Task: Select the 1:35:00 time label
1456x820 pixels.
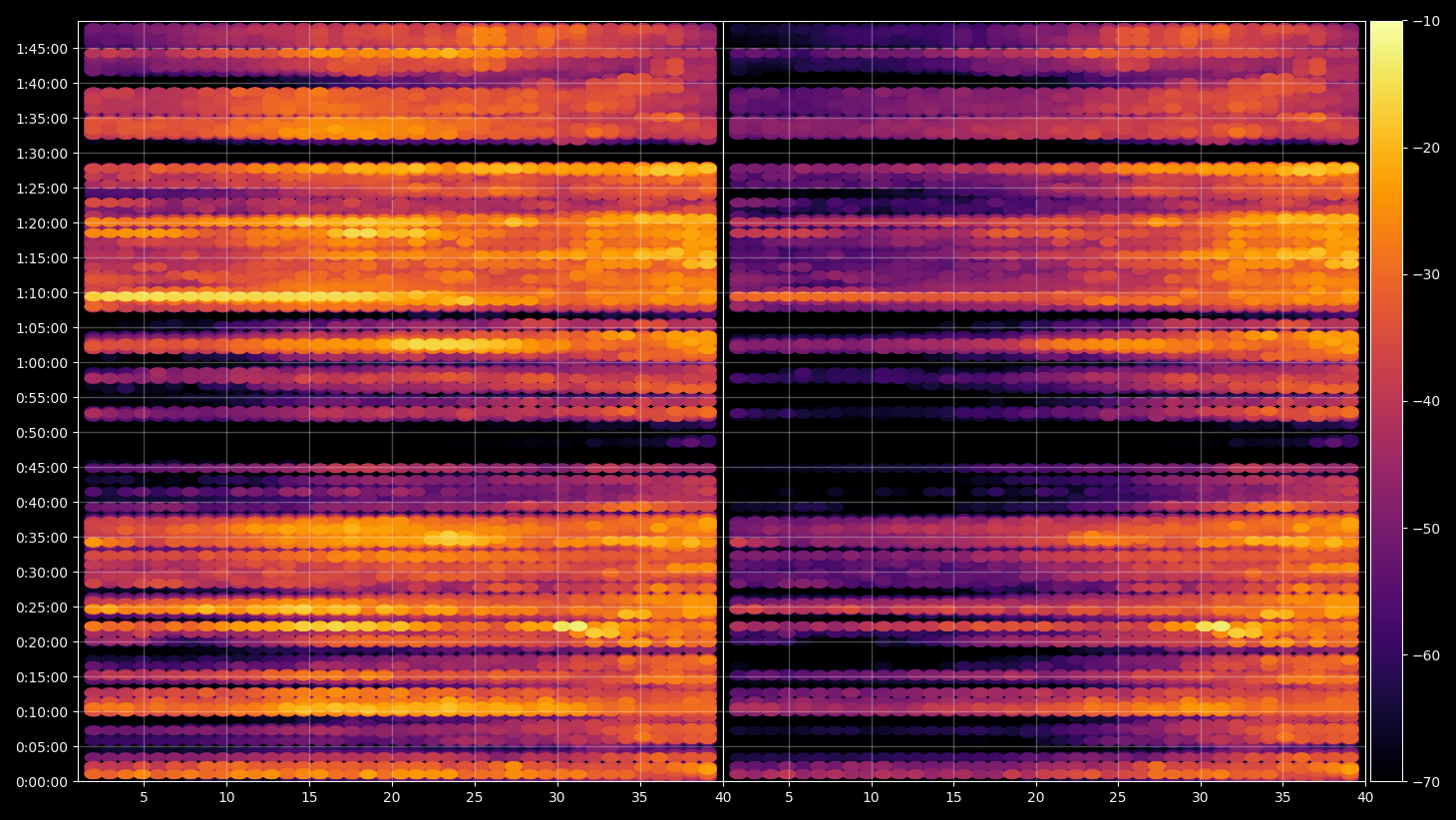Action: click(x=42, y=119)
